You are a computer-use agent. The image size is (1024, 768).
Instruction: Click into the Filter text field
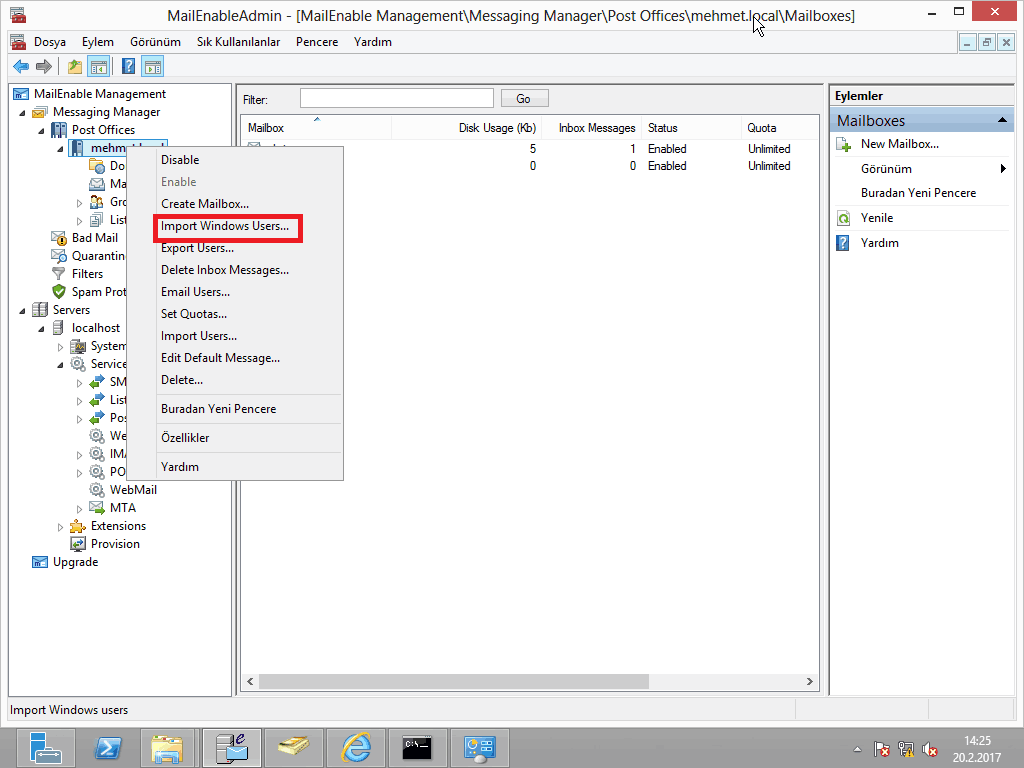[396, 99]
